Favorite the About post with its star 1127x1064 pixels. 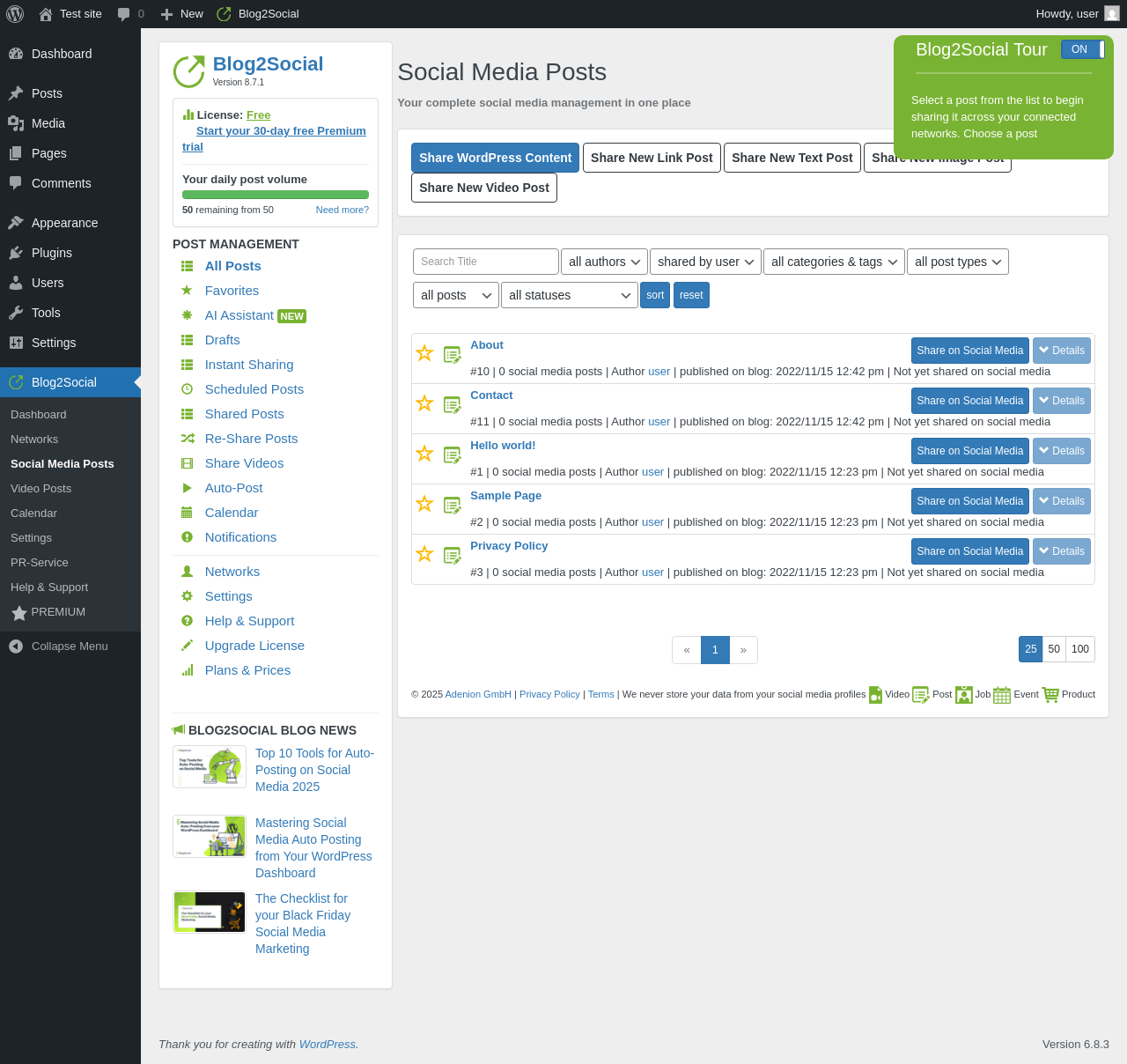click(x=424, y=353)
